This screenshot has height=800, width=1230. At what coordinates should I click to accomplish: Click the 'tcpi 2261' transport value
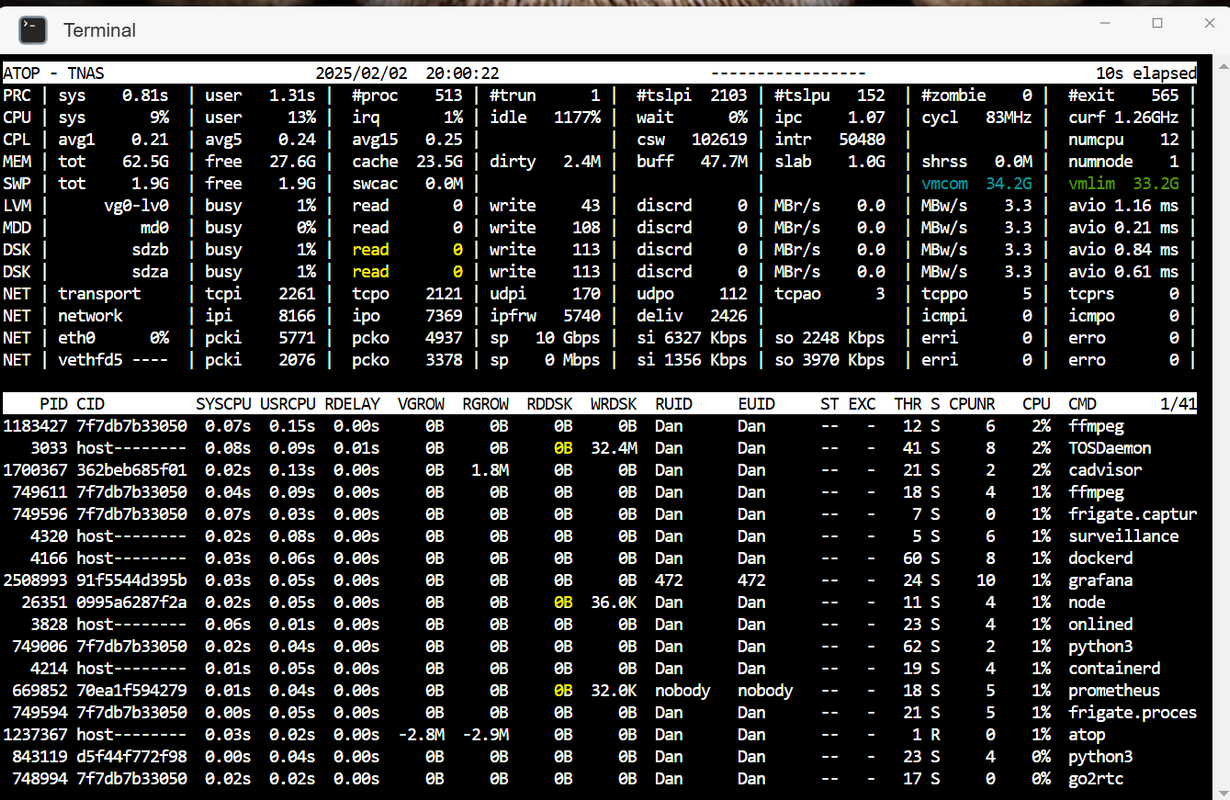click(260, 293)
